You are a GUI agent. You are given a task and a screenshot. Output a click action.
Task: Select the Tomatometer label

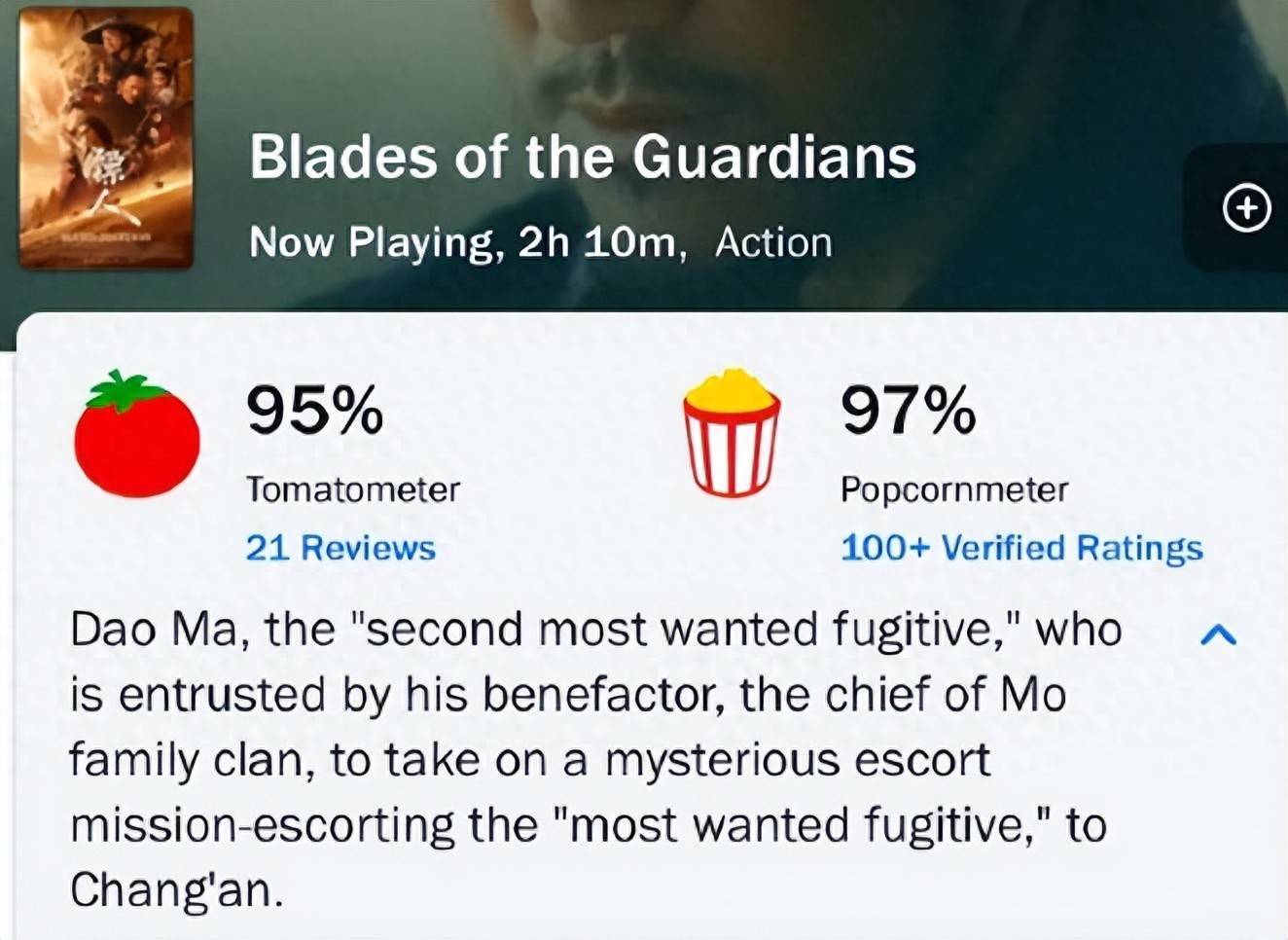[352, 488]
